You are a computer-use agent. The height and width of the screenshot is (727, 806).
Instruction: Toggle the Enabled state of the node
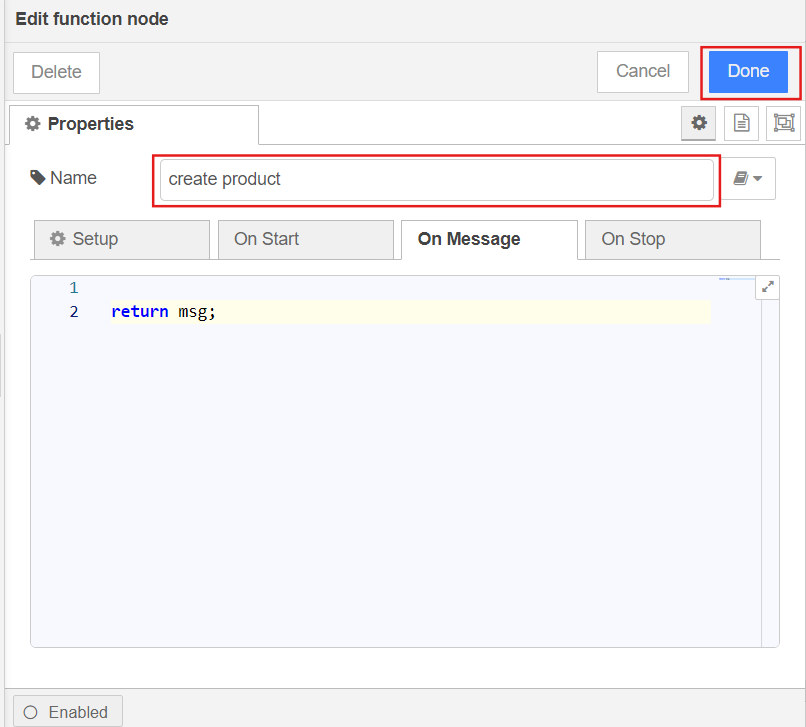click(67, 712)
